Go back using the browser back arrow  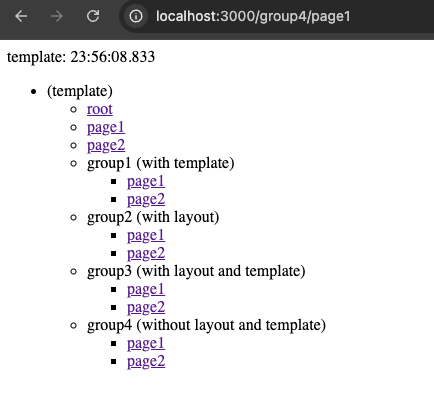click(x=21, y=16)
